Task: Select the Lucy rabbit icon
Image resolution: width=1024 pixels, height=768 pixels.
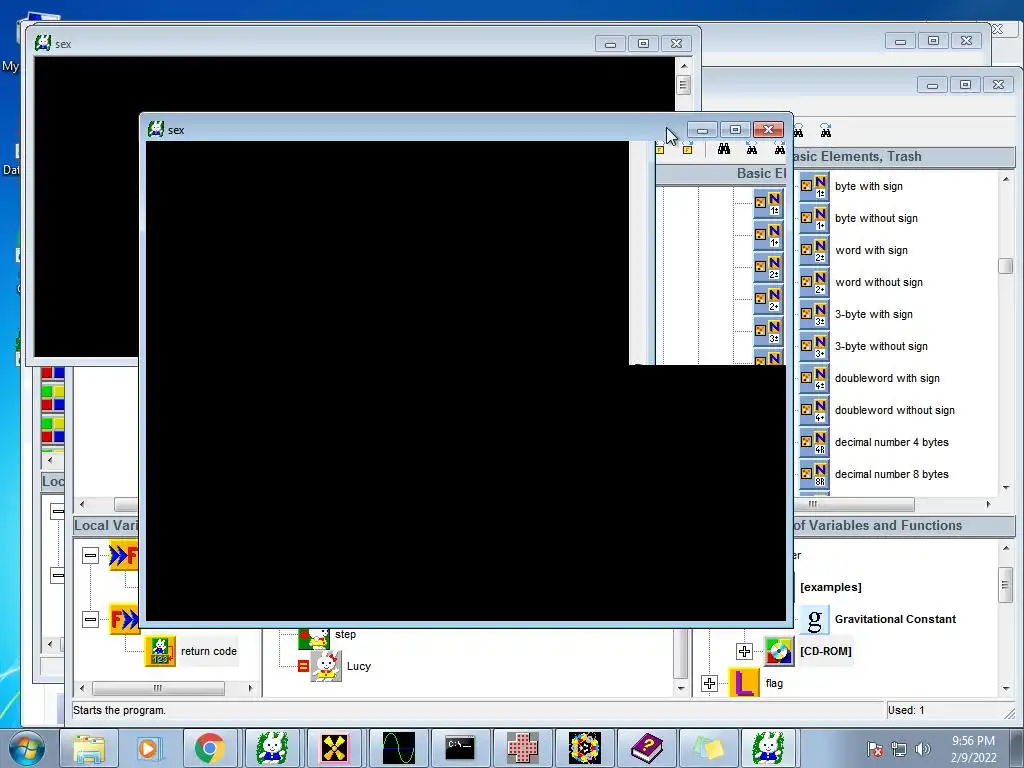Action: [x=326, y=666]
